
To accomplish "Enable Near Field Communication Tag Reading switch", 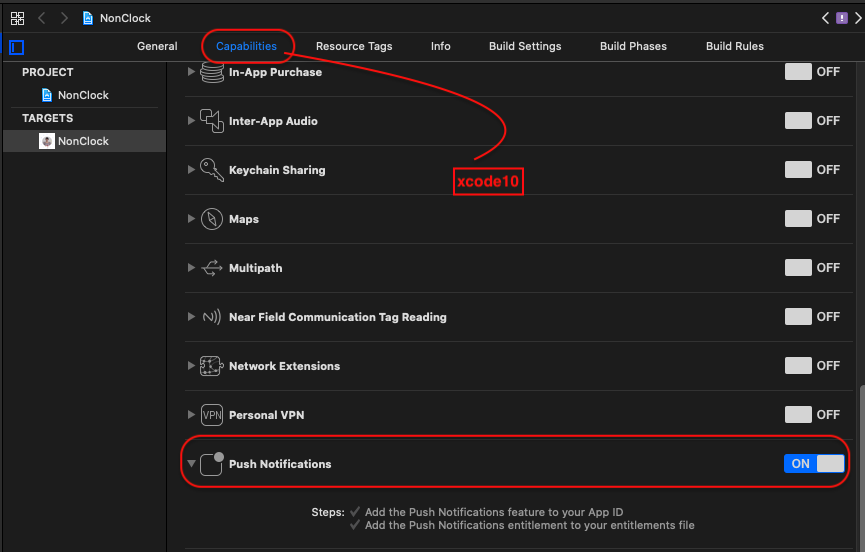I will [798, 317].
